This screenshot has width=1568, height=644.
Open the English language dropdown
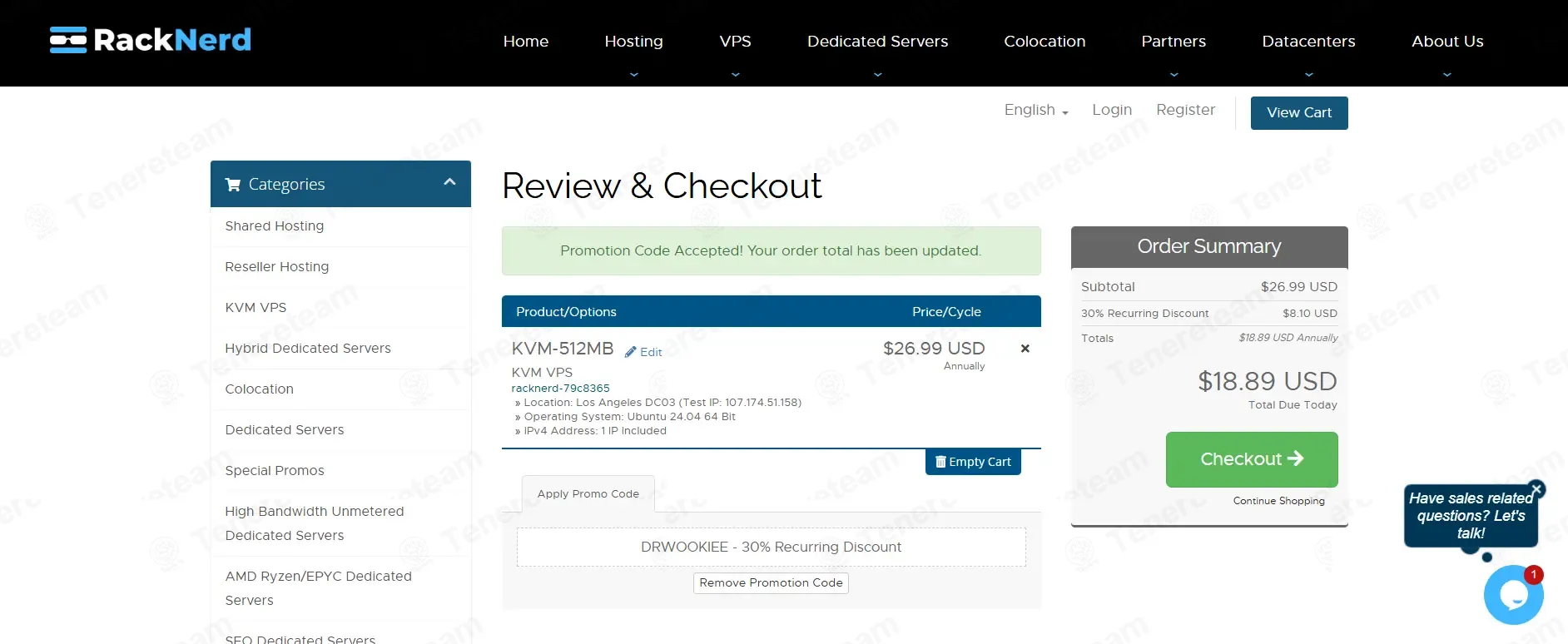coord(1036,110)
